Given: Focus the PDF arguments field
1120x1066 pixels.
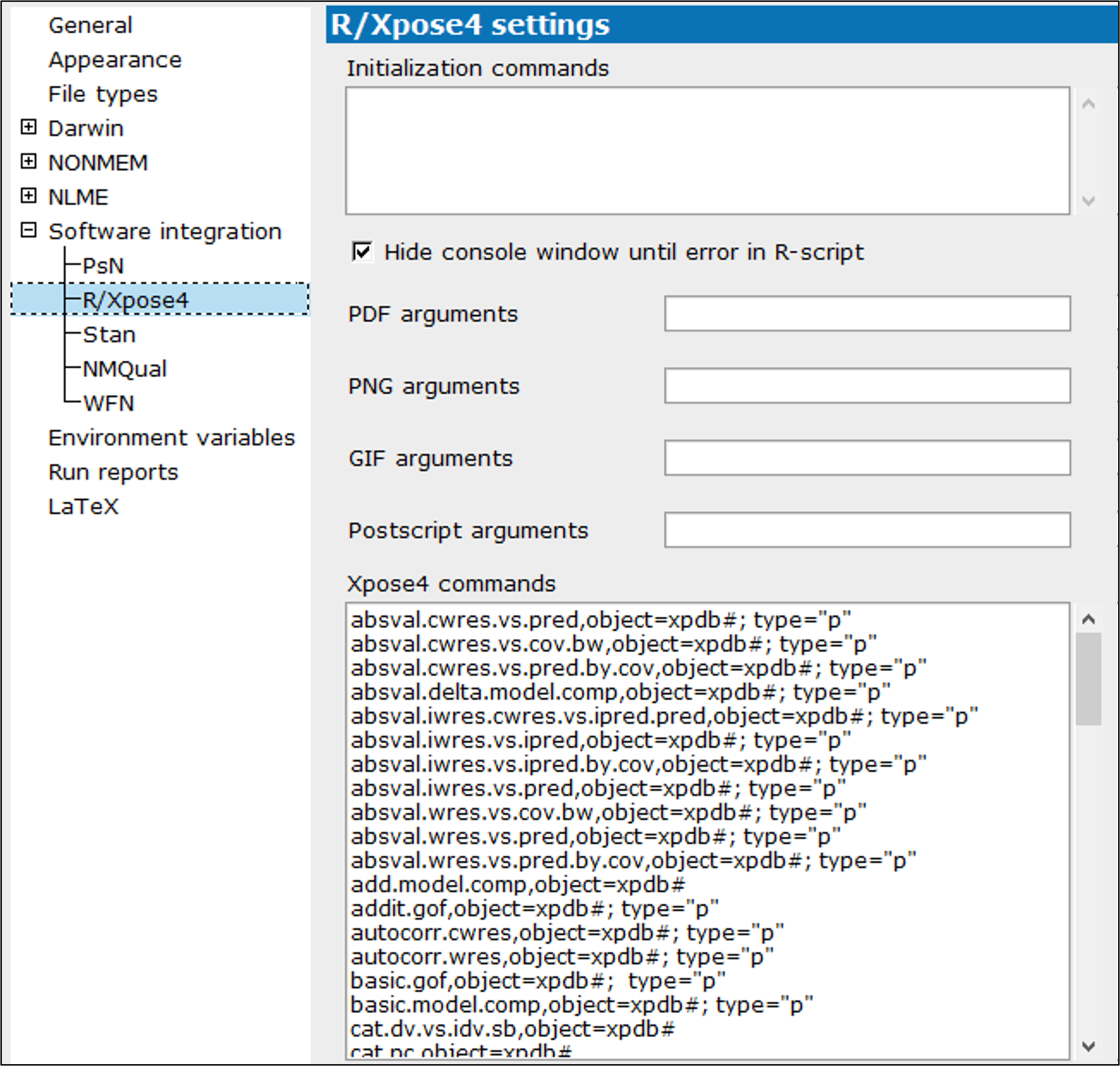Looking at the screenshot, I should (867, 313).
